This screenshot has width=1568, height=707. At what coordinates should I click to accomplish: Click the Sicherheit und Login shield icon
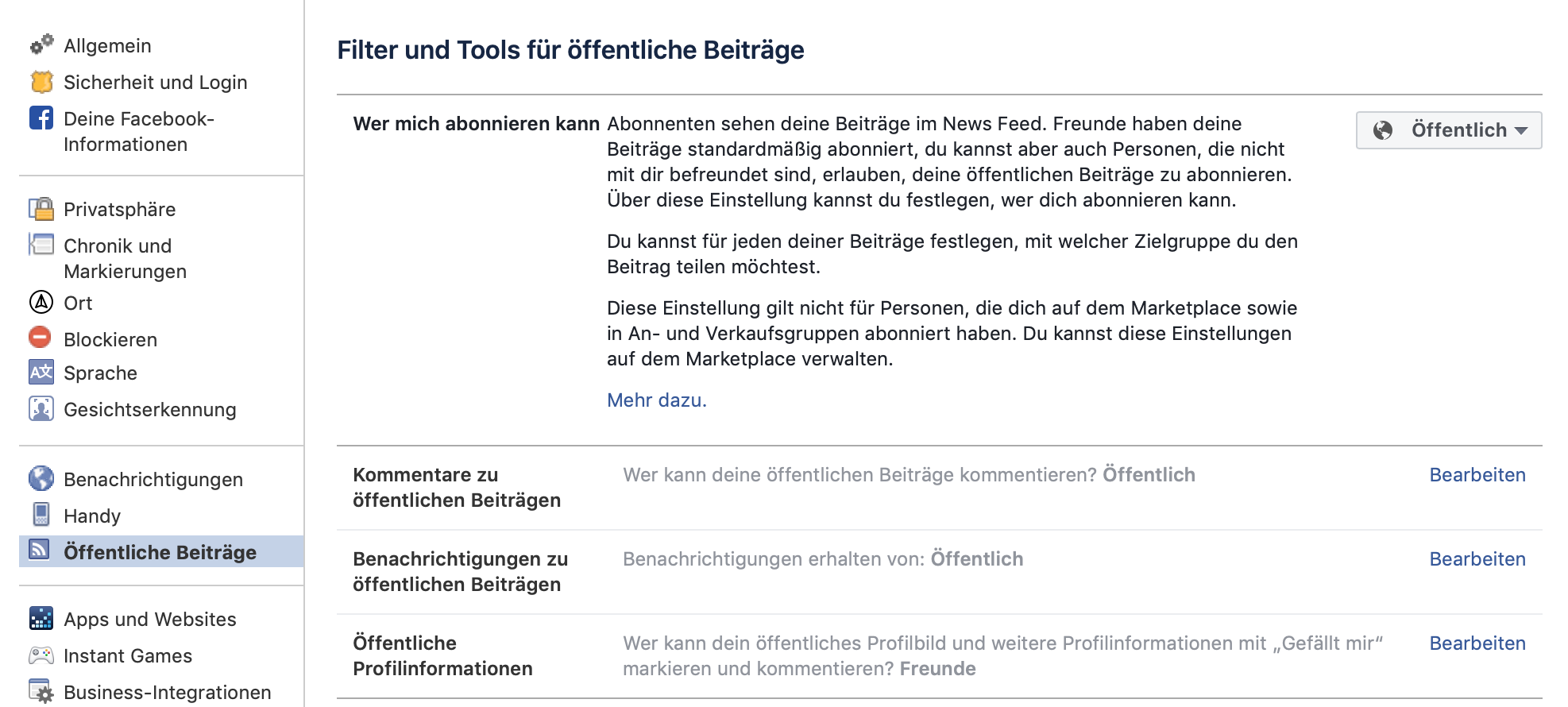coord(41,82)
